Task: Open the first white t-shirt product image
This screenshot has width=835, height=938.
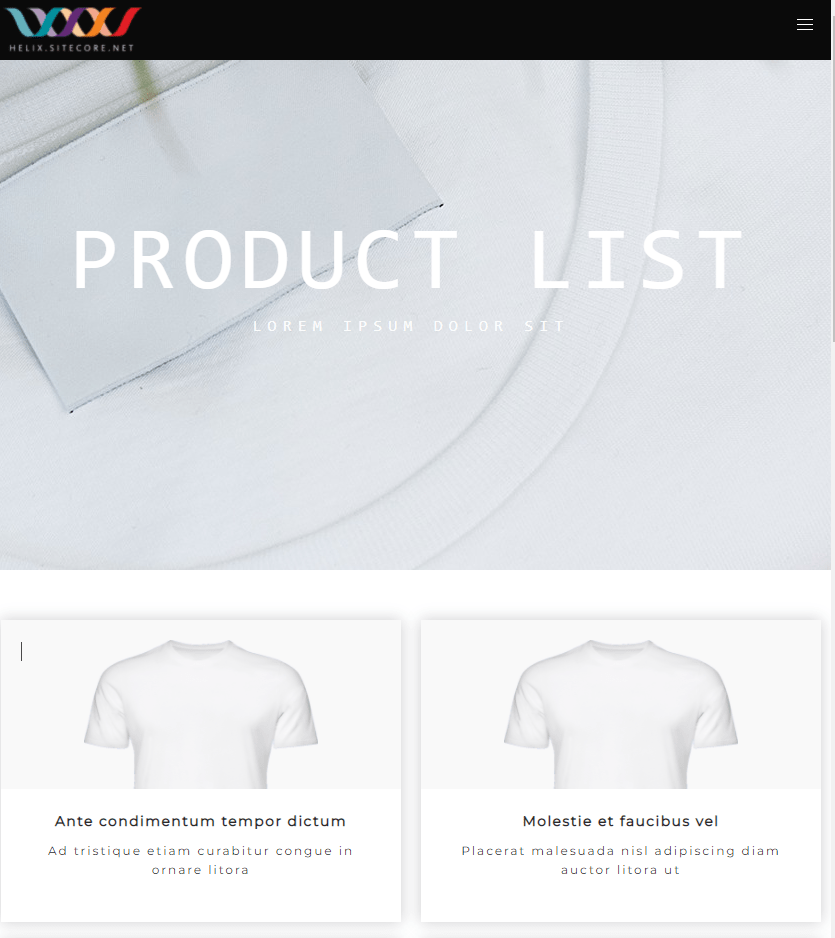Action: [201, 705]
